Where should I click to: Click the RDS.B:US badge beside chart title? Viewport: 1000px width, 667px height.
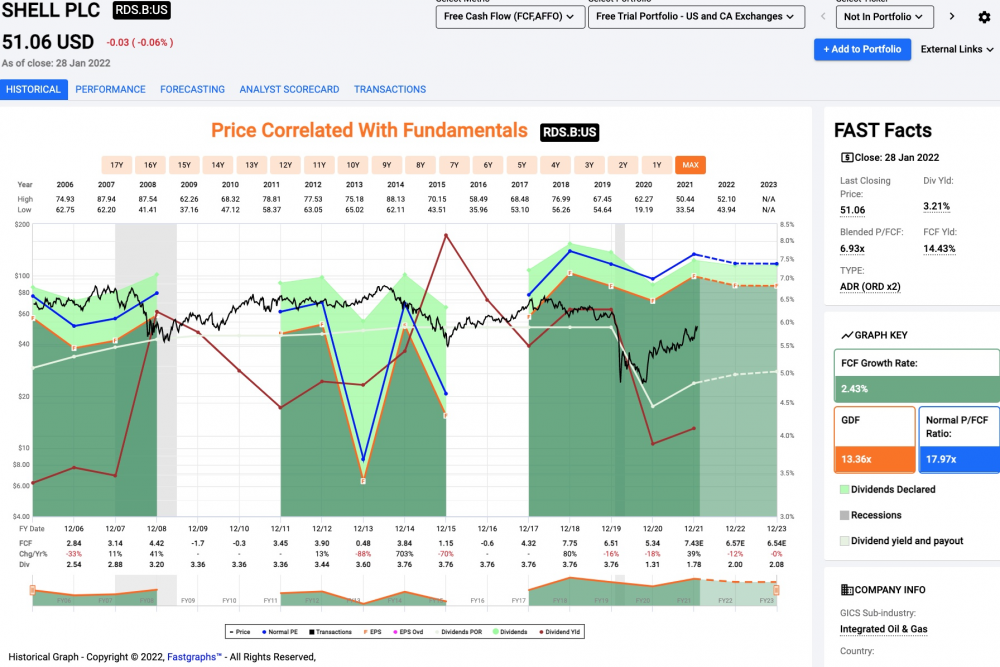coord(570,132)
